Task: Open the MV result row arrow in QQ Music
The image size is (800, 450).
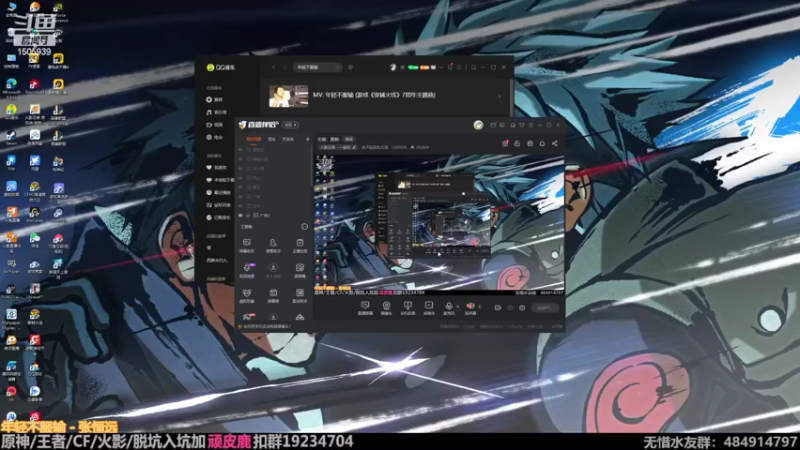Action: [499, 96]
